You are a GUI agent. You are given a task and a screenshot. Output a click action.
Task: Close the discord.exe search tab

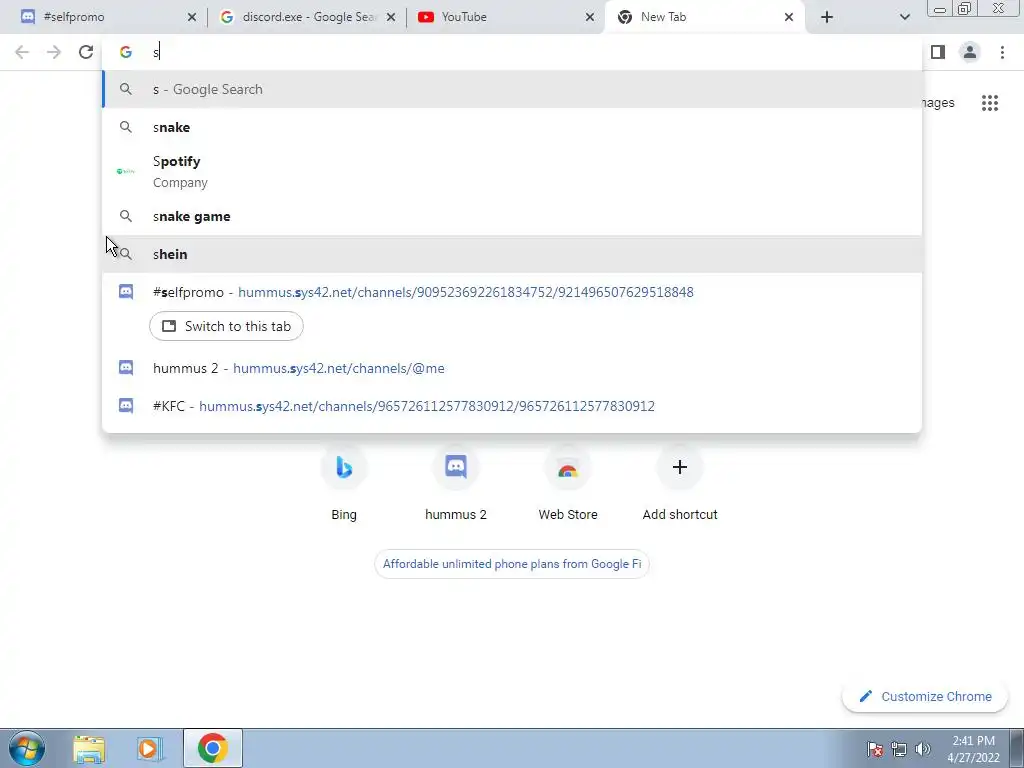click(x=391, y=17)
